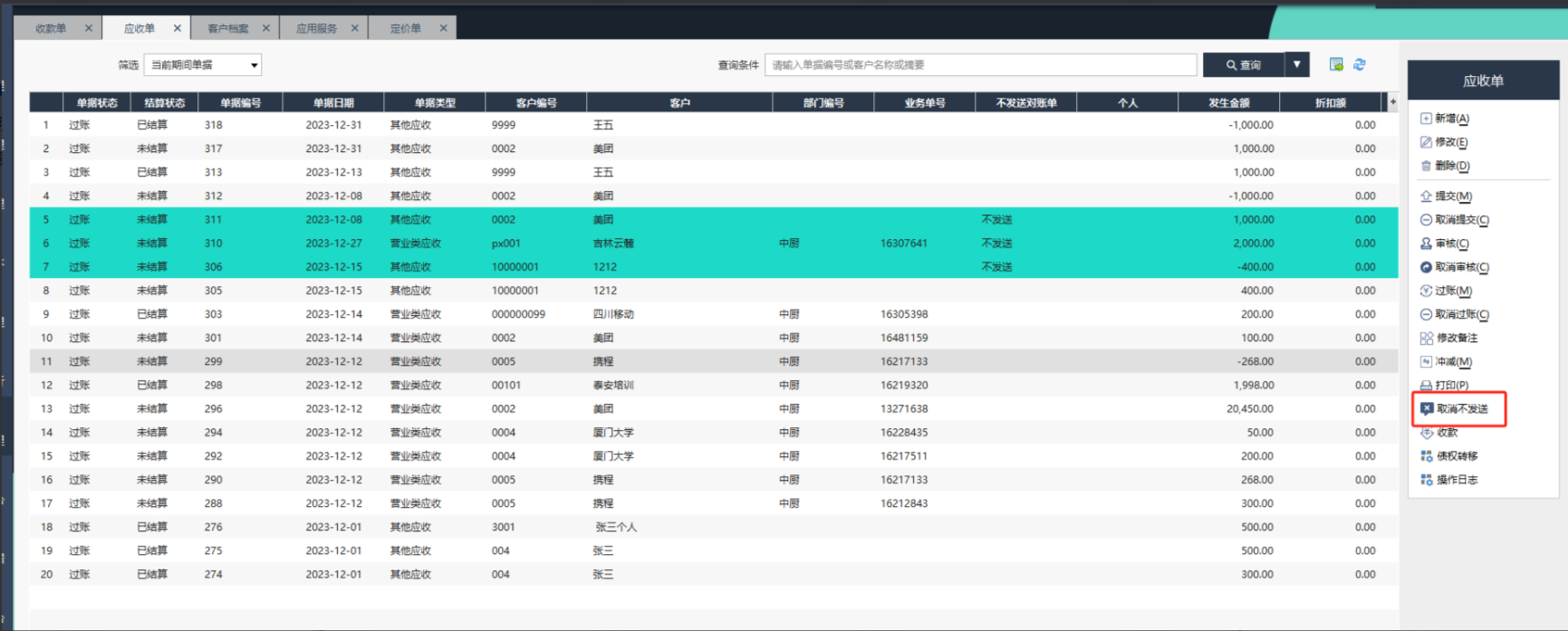Expand the arrow next to 查询 button
Viewport: 1568px width, 631px height.
pyautogui.click(x=1297, y=65)
